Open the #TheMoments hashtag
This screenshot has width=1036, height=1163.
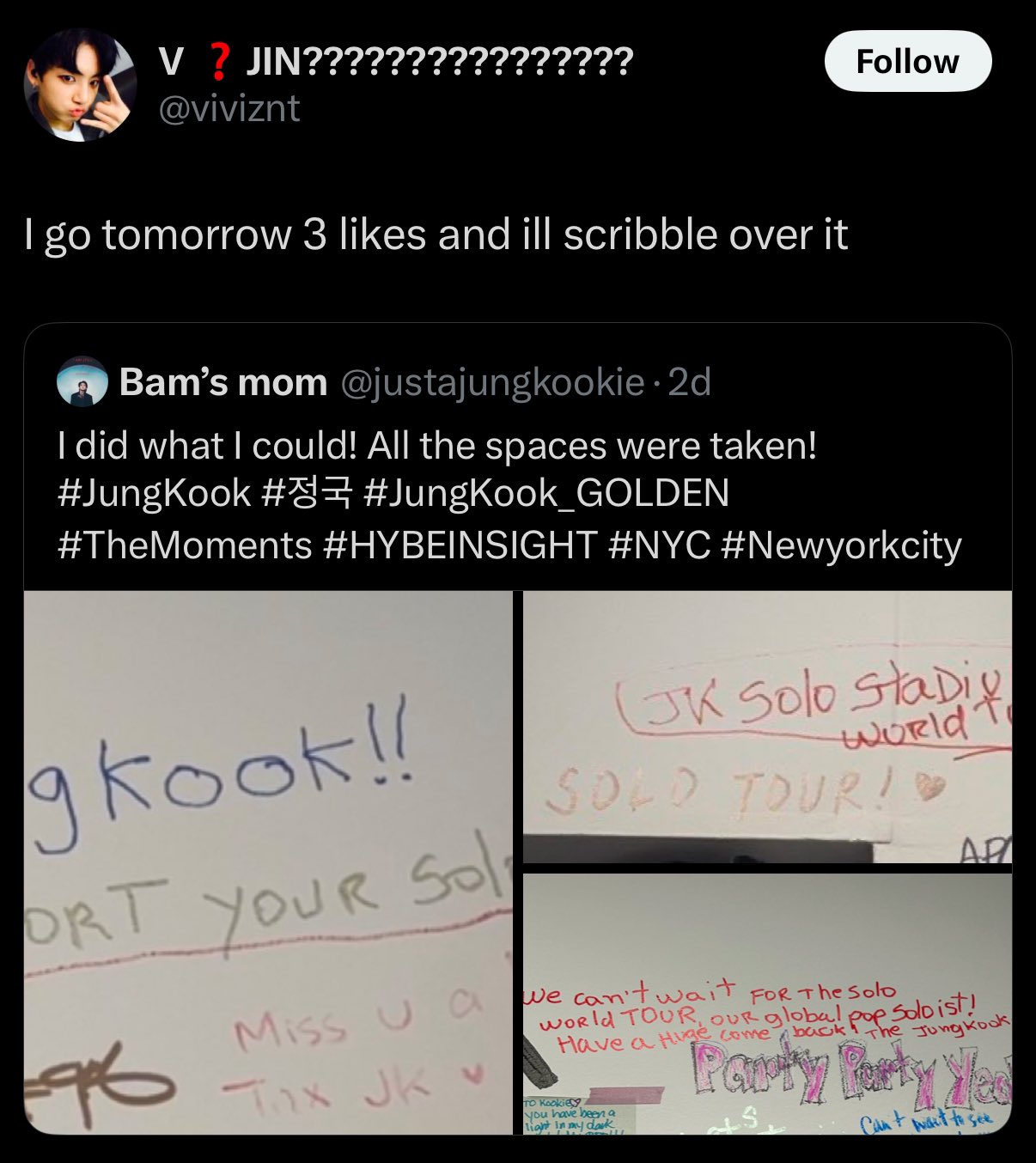click(x=184, y=545)
